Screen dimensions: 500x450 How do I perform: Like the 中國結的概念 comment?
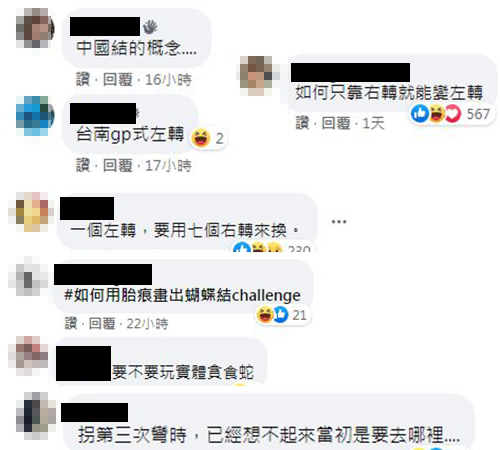pos(83,80)
